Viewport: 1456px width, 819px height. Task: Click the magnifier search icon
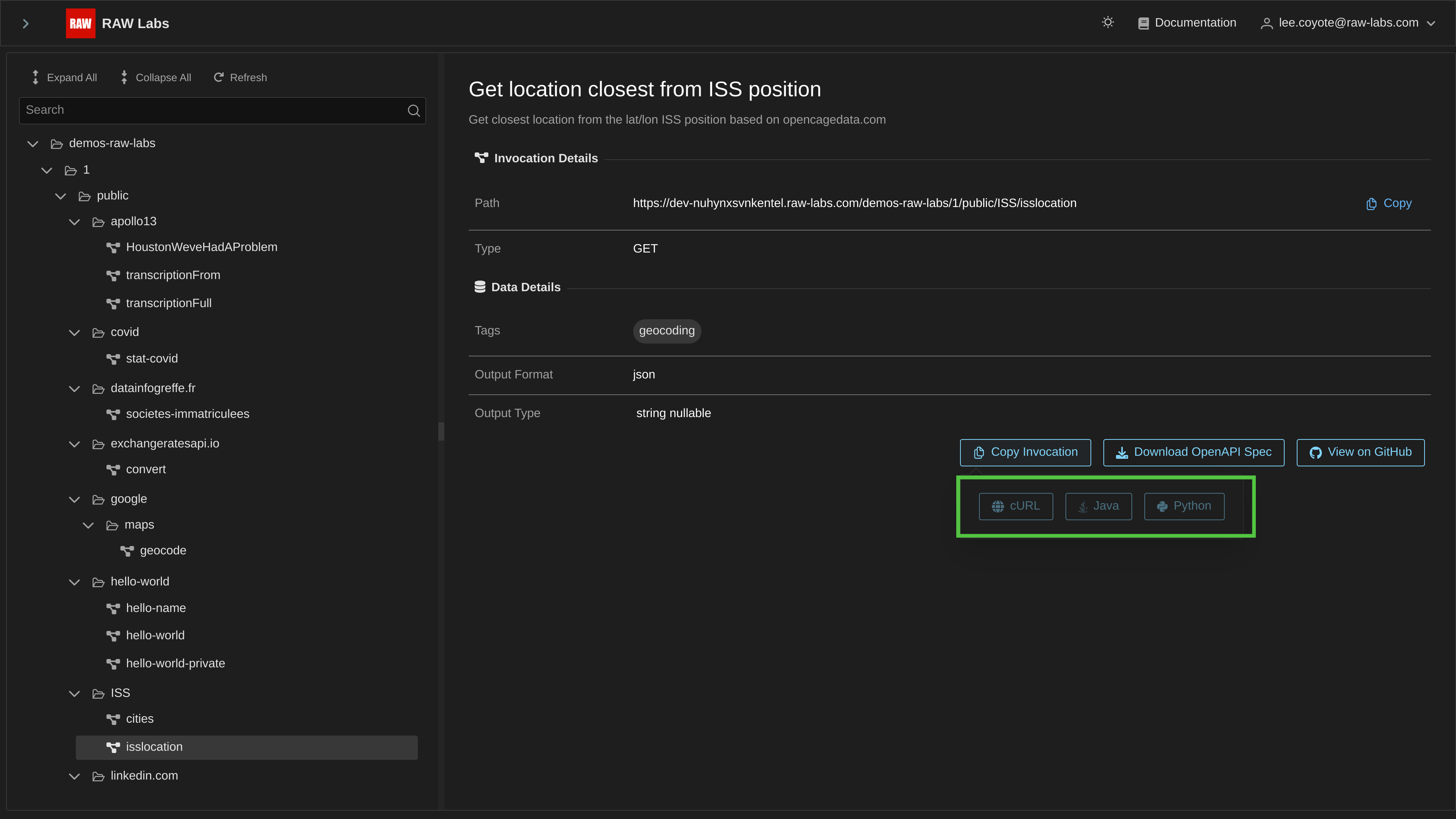[x=414, y=110]
